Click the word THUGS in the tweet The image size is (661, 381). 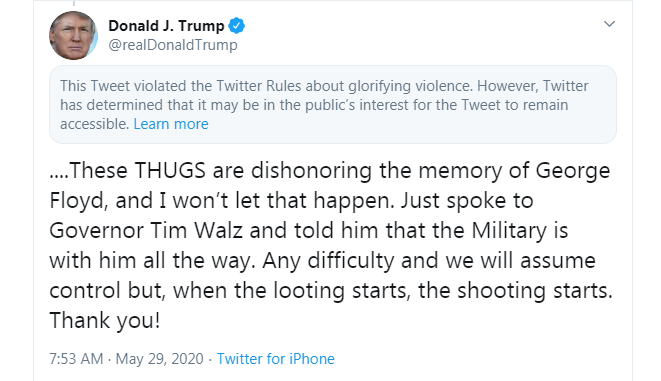[170, 170]
